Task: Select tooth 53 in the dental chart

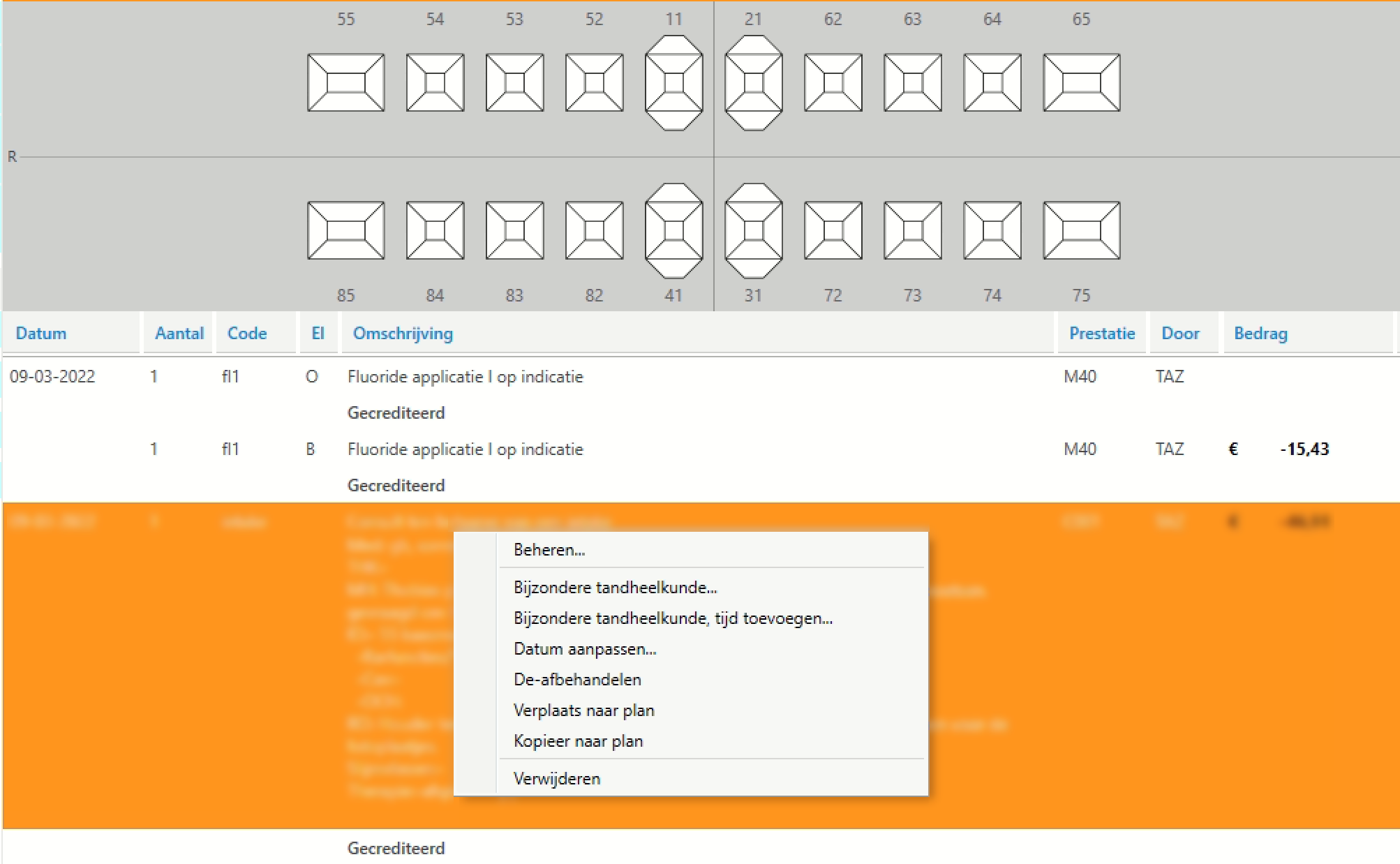Action: click(514, 82)
